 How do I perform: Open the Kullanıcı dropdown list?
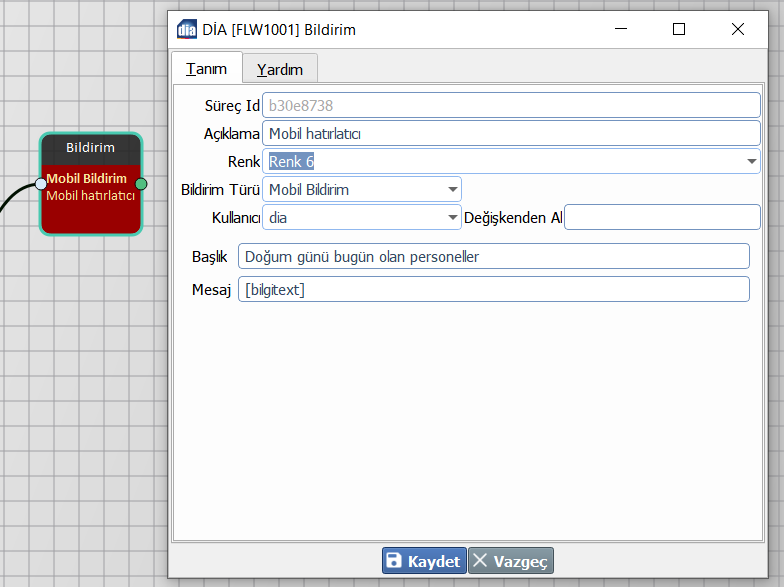[452, 217]
